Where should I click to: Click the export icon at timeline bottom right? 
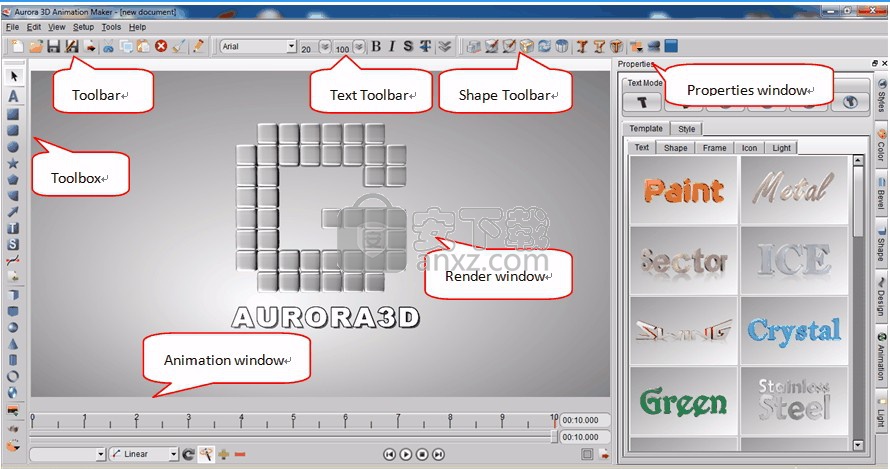coord(604,454)
